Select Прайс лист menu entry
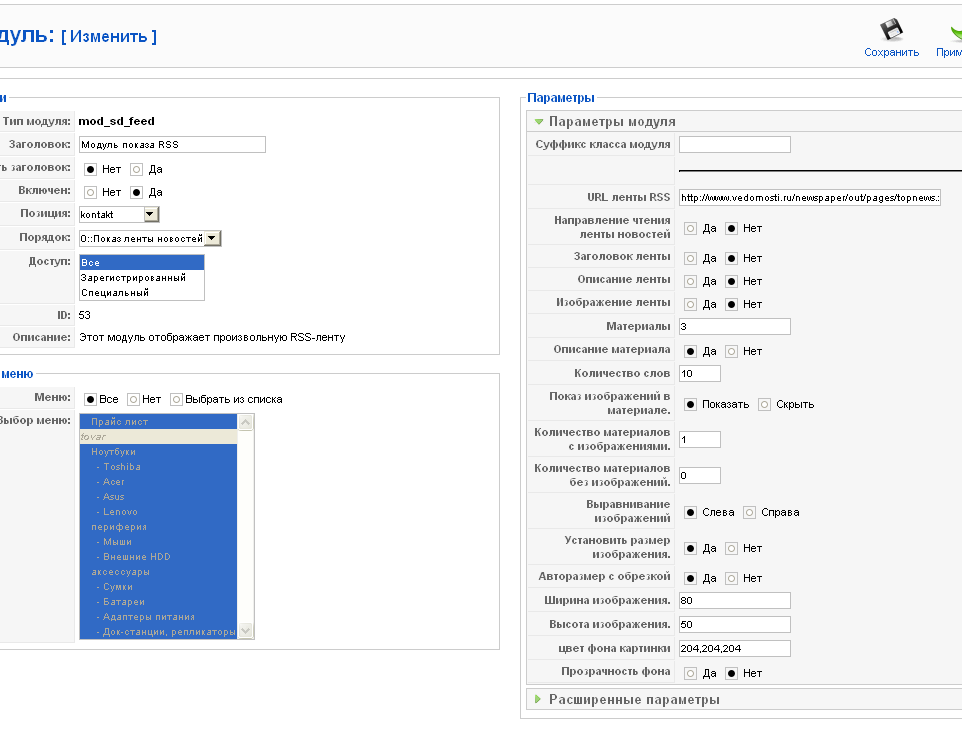Viewport: 962px width, 734px height. tap(158, 422)
